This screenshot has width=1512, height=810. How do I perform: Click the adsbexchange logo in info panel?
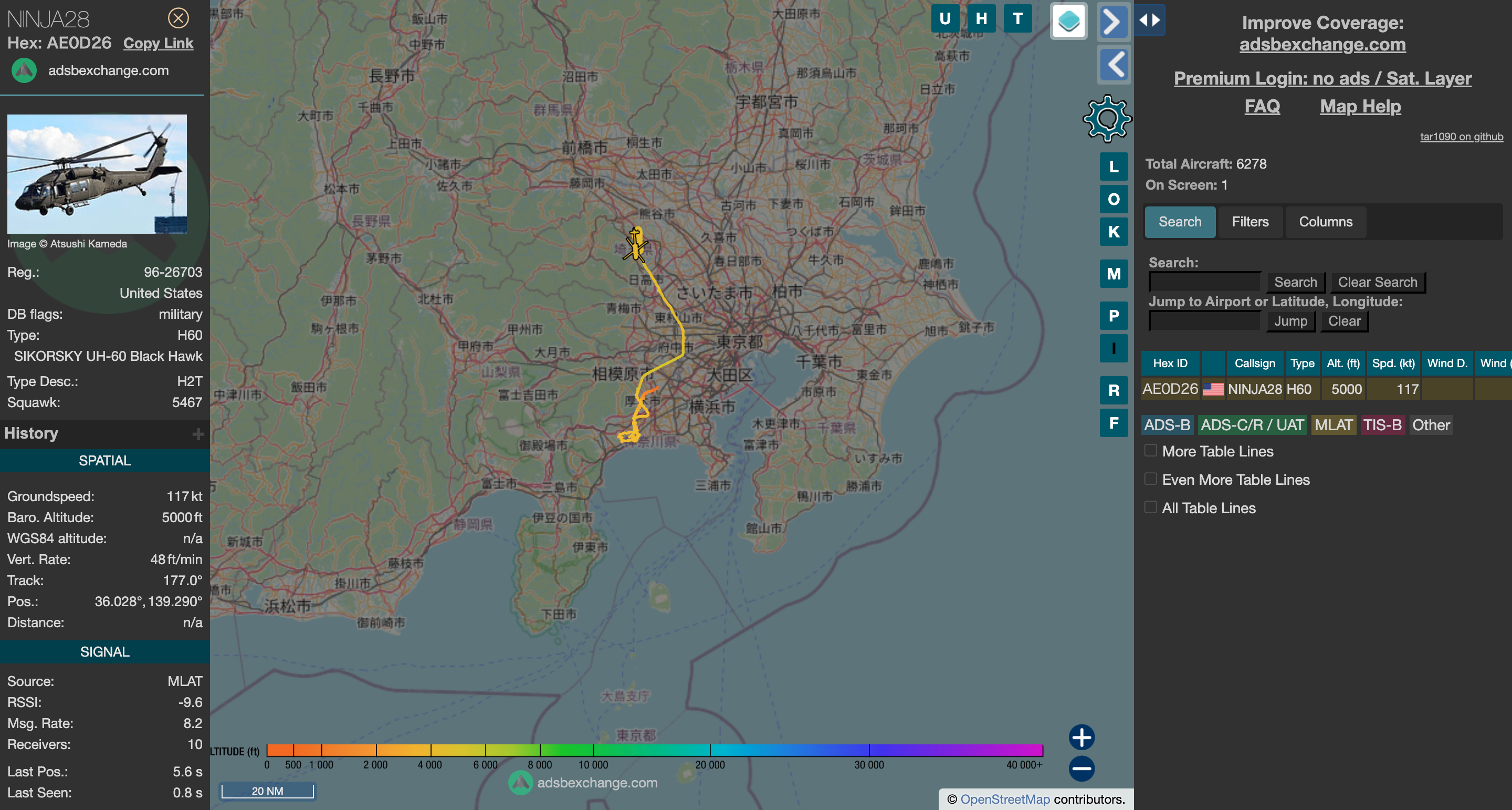24,70
